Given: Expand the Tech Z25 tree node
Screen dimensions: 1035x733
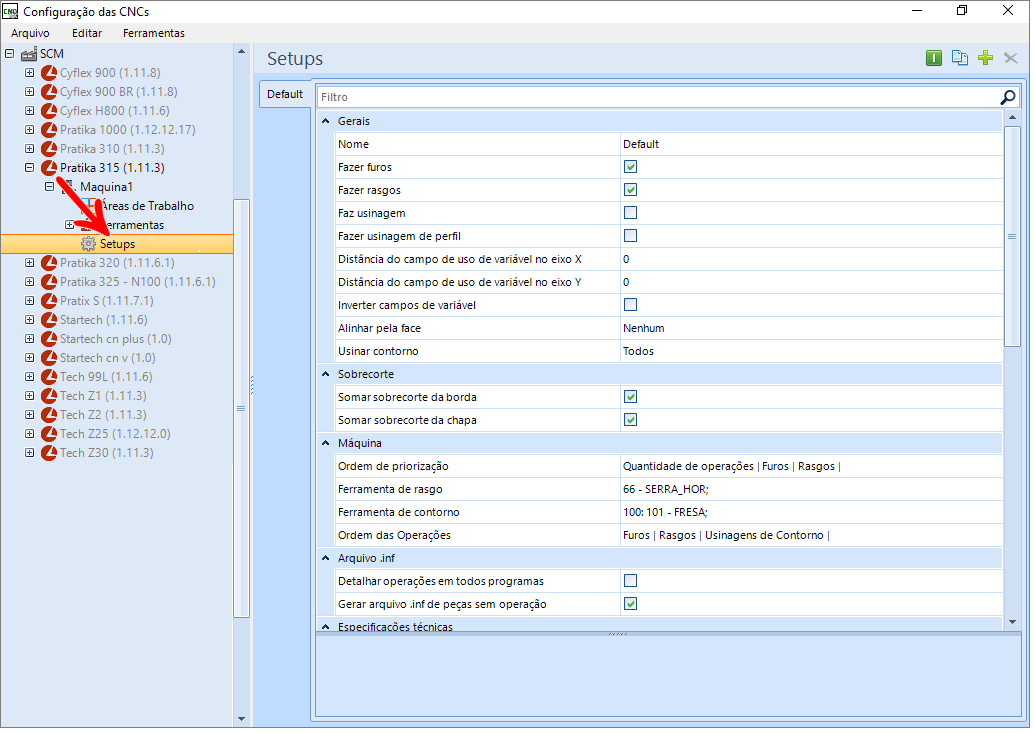Looking at the screenshot, I should pos(30,435).
